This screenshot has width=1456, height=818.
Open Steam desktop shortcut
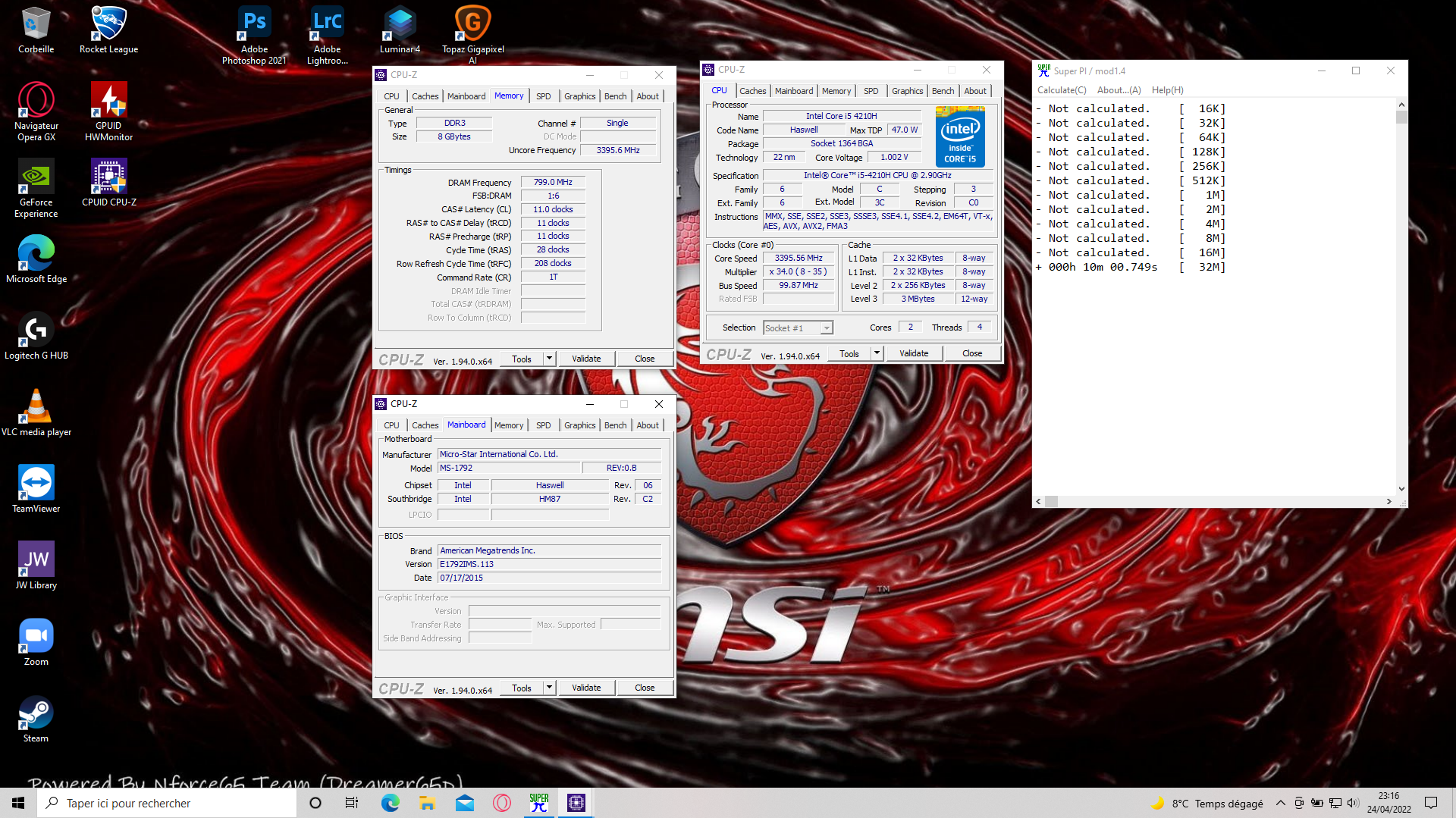36,719
